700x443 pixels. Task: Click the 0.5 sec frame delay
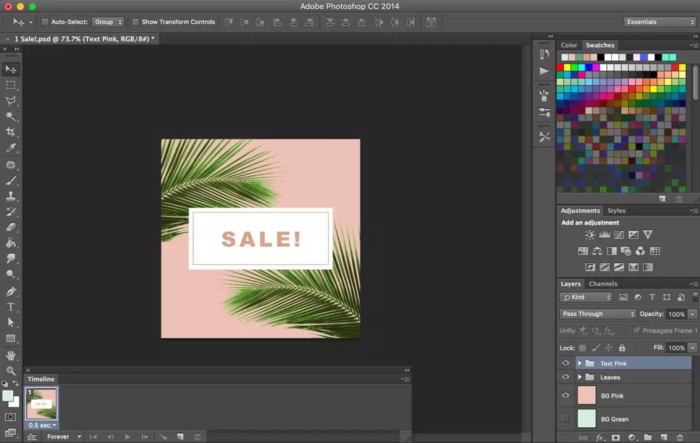[41, 425]
